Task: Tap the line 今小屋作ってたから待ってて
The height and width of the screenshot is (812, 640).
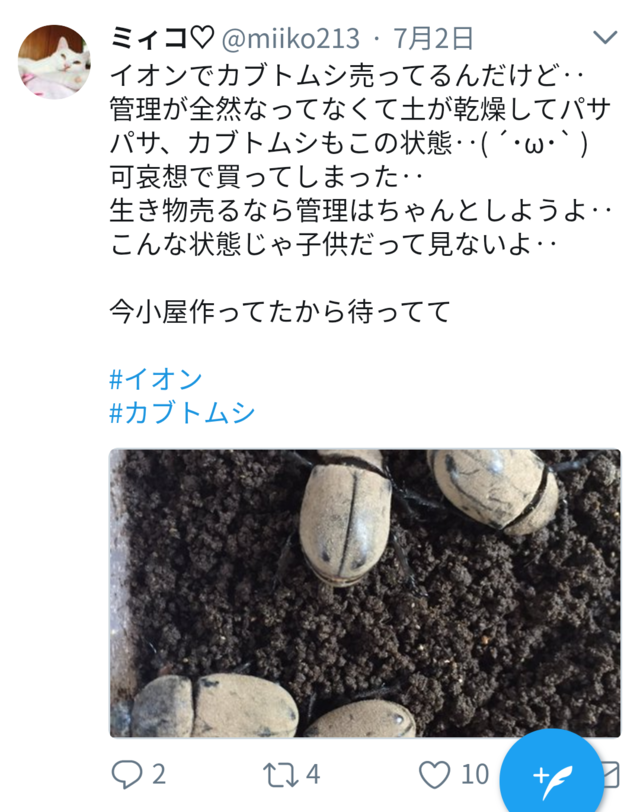Action: tap(280, 312)
